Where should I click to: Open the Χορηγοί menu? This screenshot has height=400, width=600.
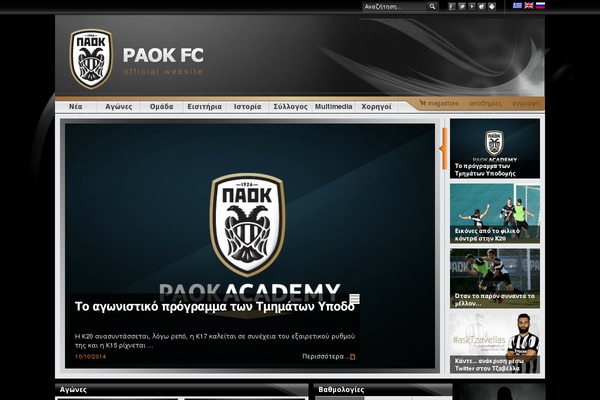tap(377, 107)
